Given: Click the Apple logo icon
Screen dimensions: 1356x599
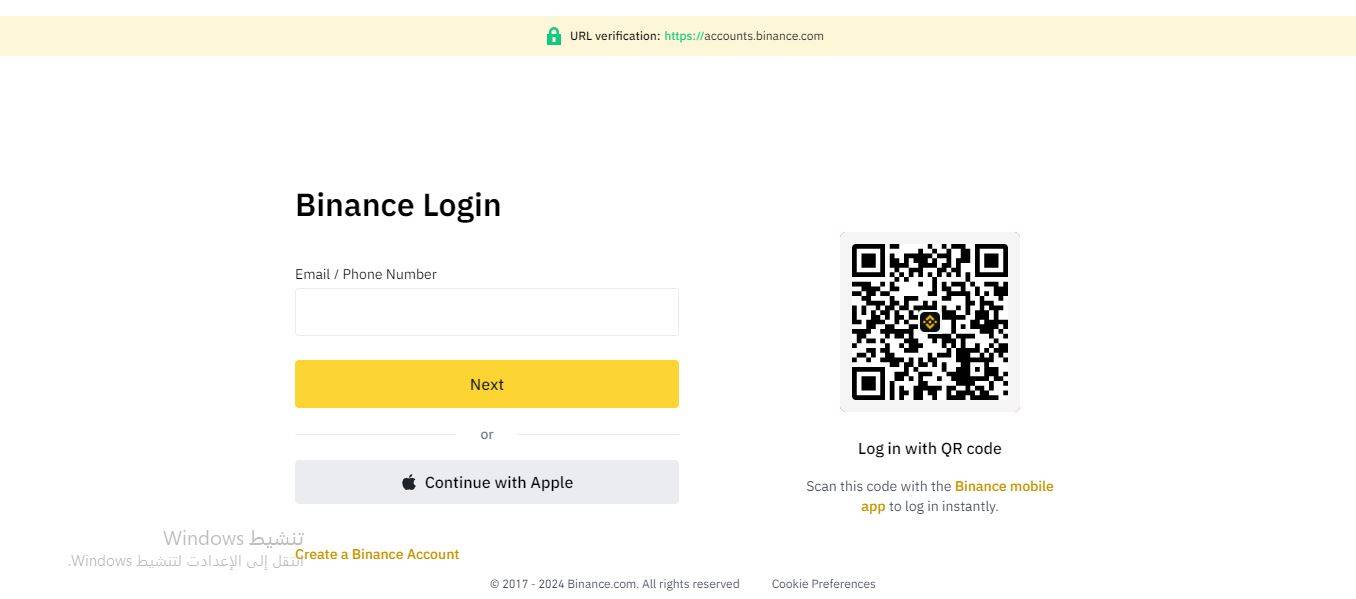Looking at the screenshot, I should [x=409, y=483].
